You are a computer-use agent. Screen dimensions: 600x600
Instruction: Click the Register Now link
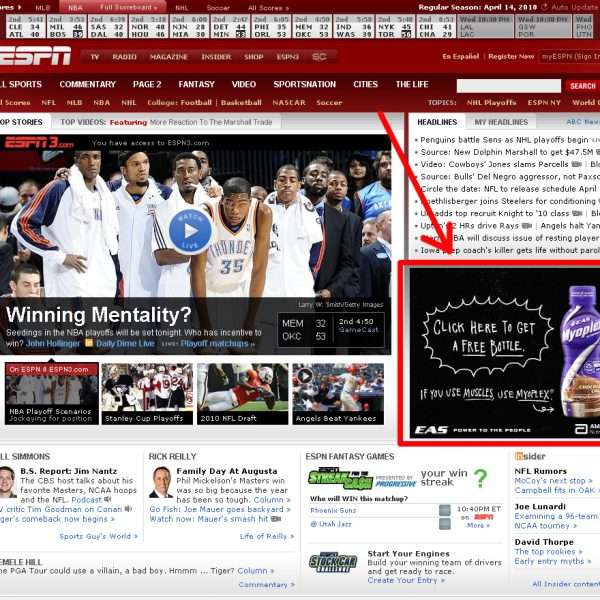tap(511, 57)
